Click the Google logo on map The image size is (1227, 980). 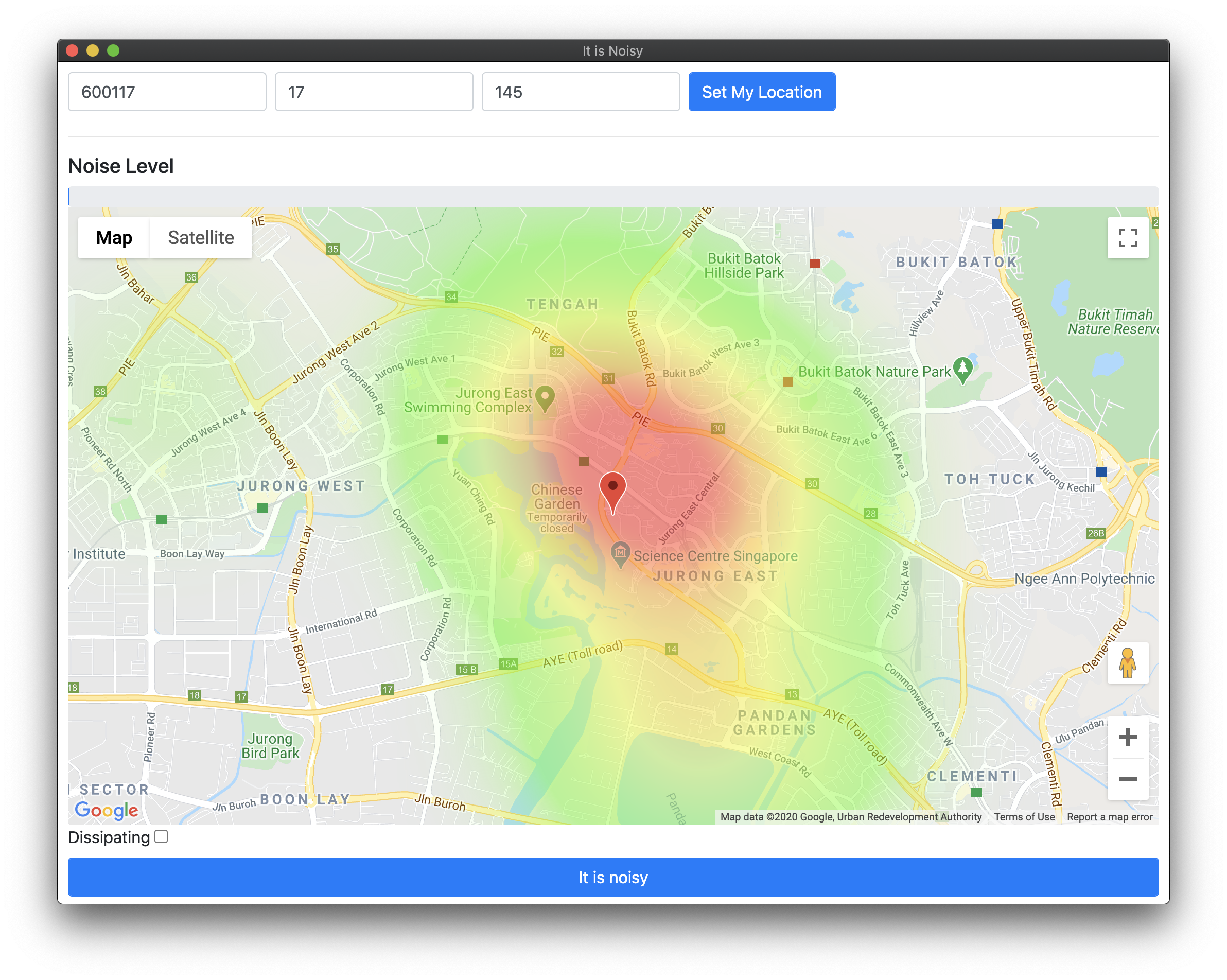pyautogui.click(x=107, y=810)
